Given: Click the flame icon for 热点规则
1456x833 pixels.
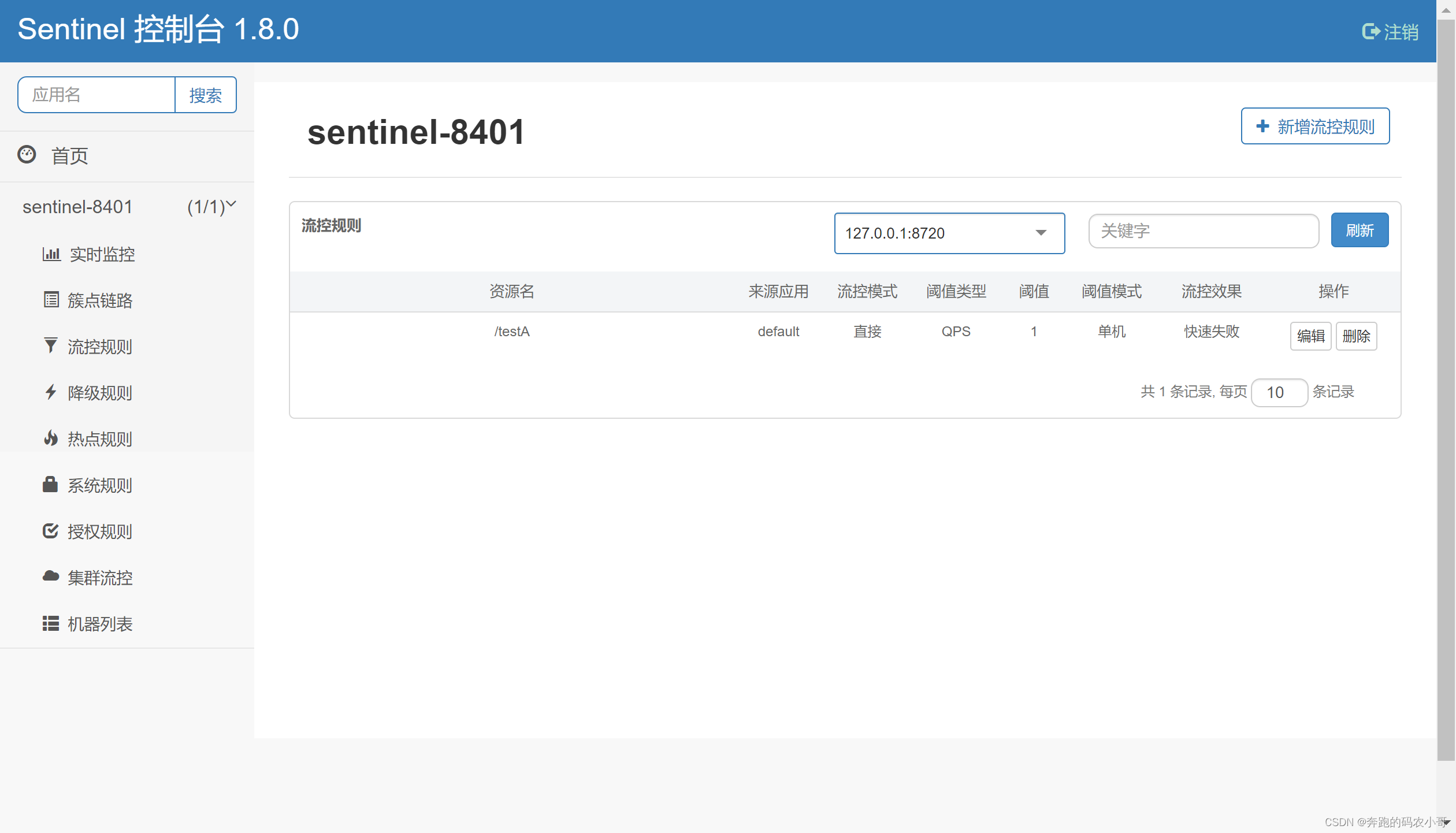Looking at the screenshot, I should tap(51, 438).
